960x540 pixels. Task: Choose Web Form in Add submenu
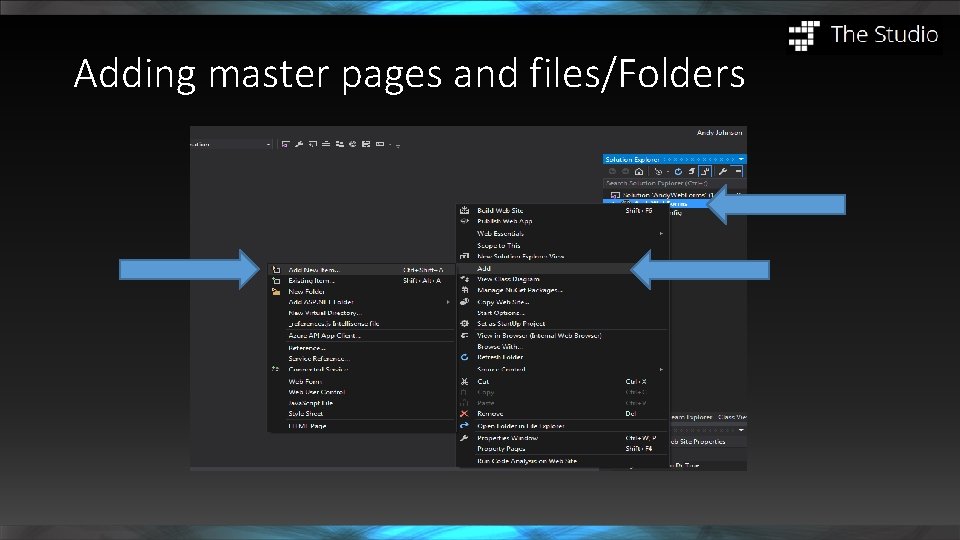coord(305,381)
